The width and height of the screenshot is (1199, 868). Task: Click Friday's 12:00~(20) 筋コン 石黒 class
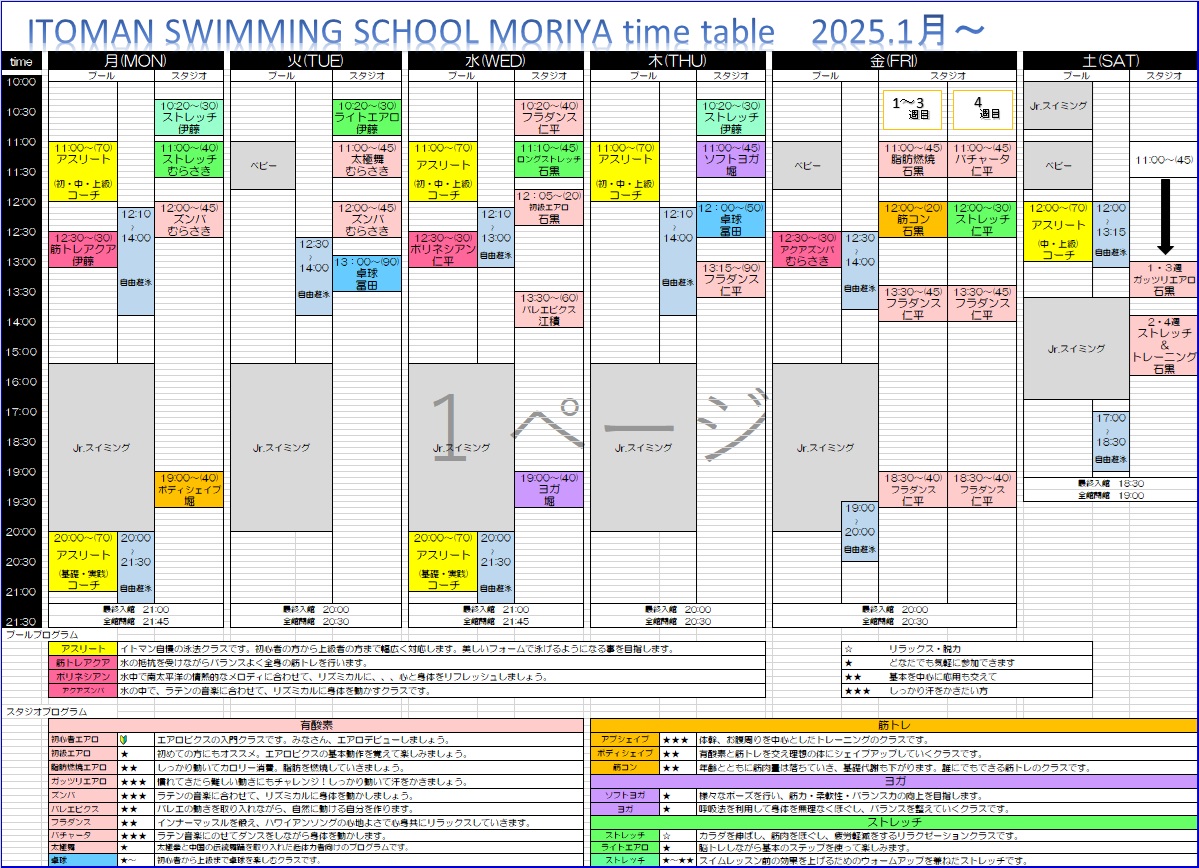coord(913,219)
